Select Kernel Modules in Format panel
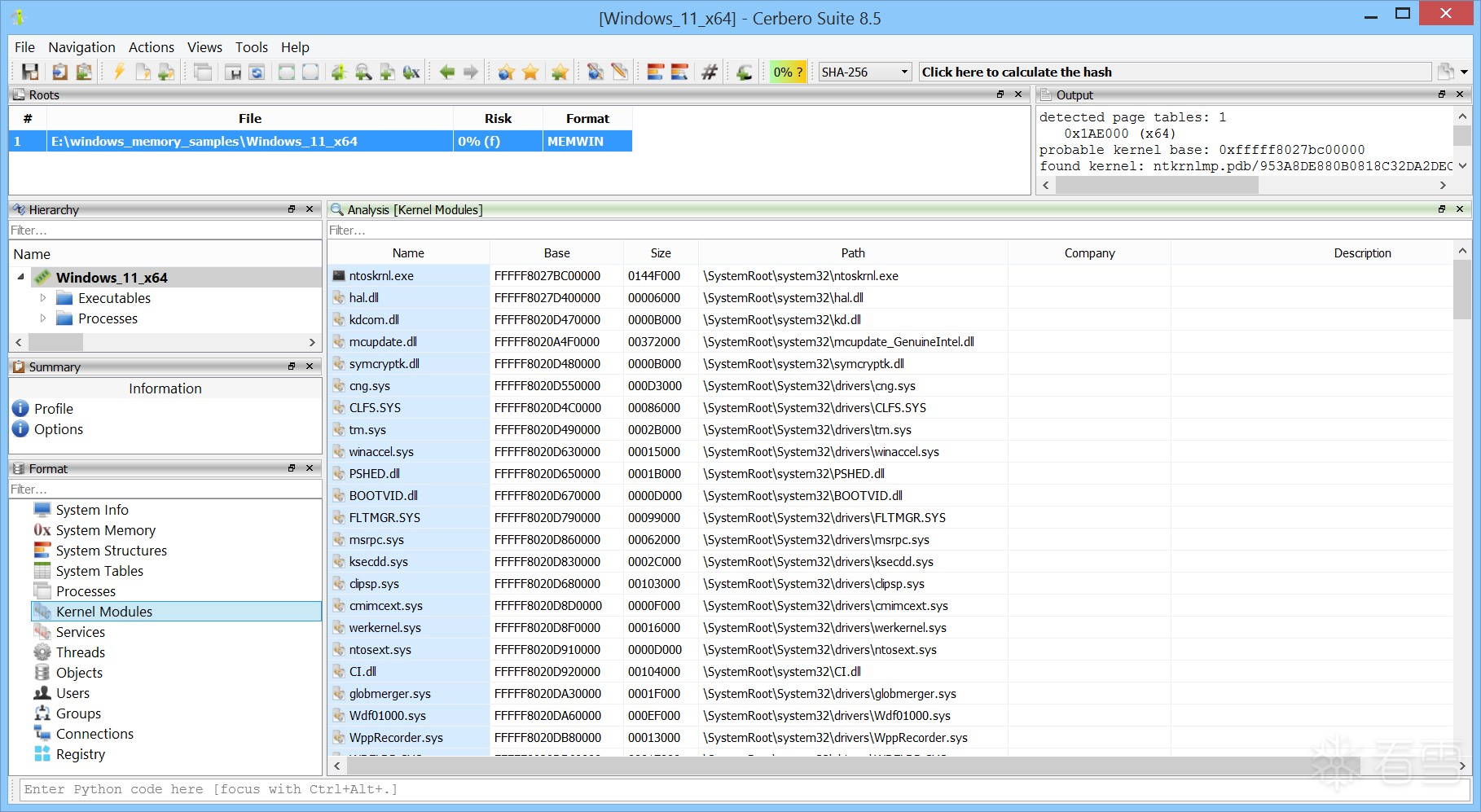 tap(176, 612)
